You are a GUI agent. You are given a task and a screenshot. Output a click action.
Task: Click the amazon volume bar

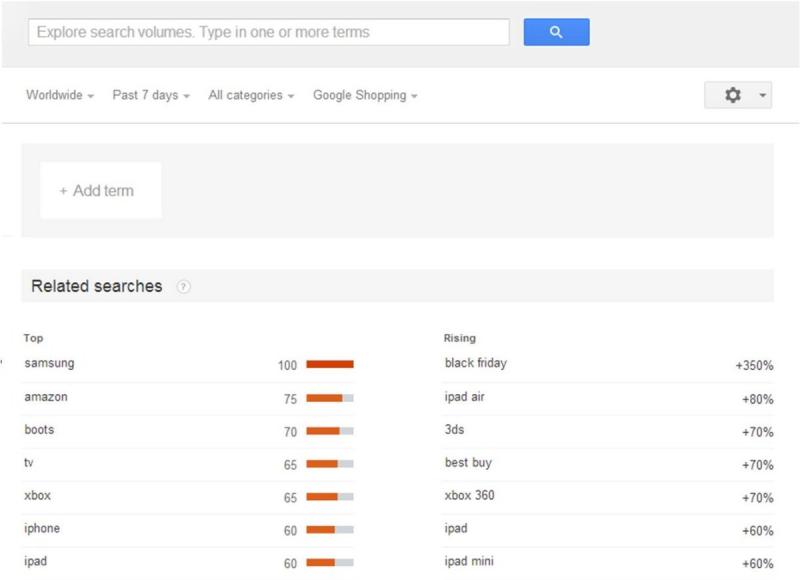click(x=330, y=398)
